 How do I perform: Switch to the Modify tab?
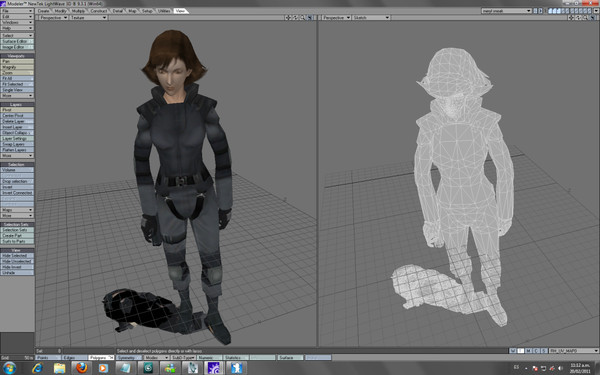click(x=60, y=11)
